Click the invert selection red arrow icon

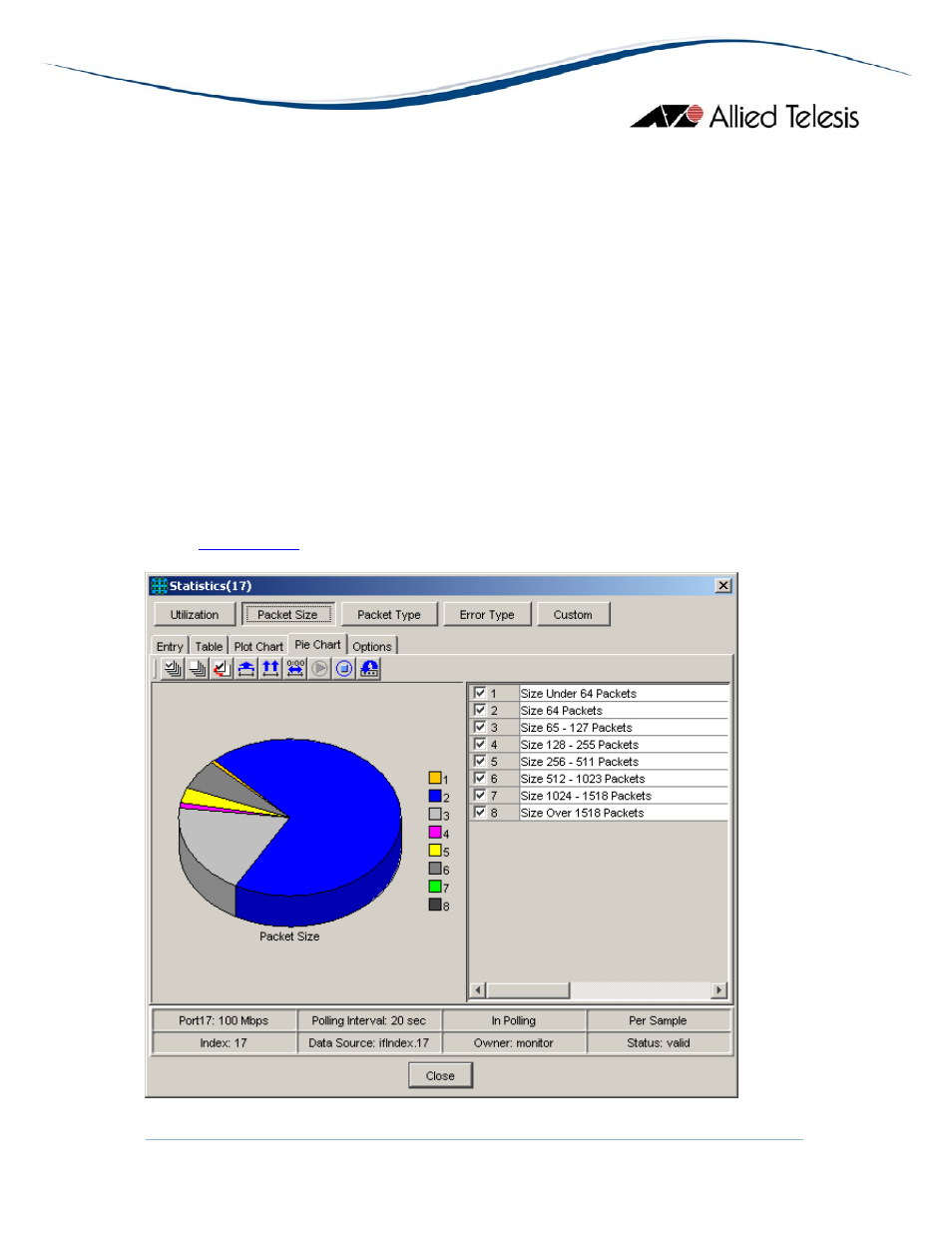(x=222, y=669)
